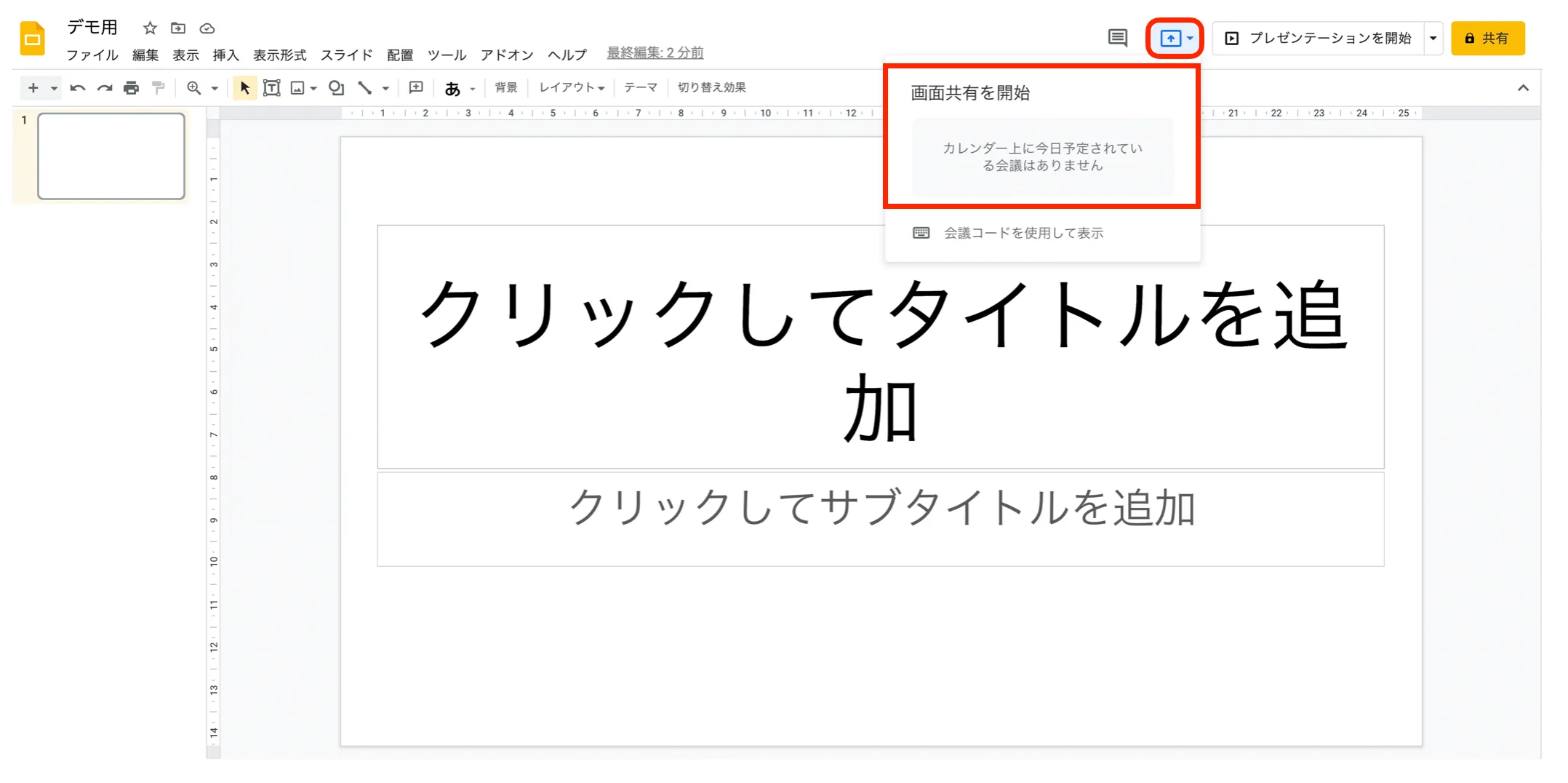The width and height of the screenshot is (1568, 783).
Task: Open comment history icon
Action: [1117, 38]
